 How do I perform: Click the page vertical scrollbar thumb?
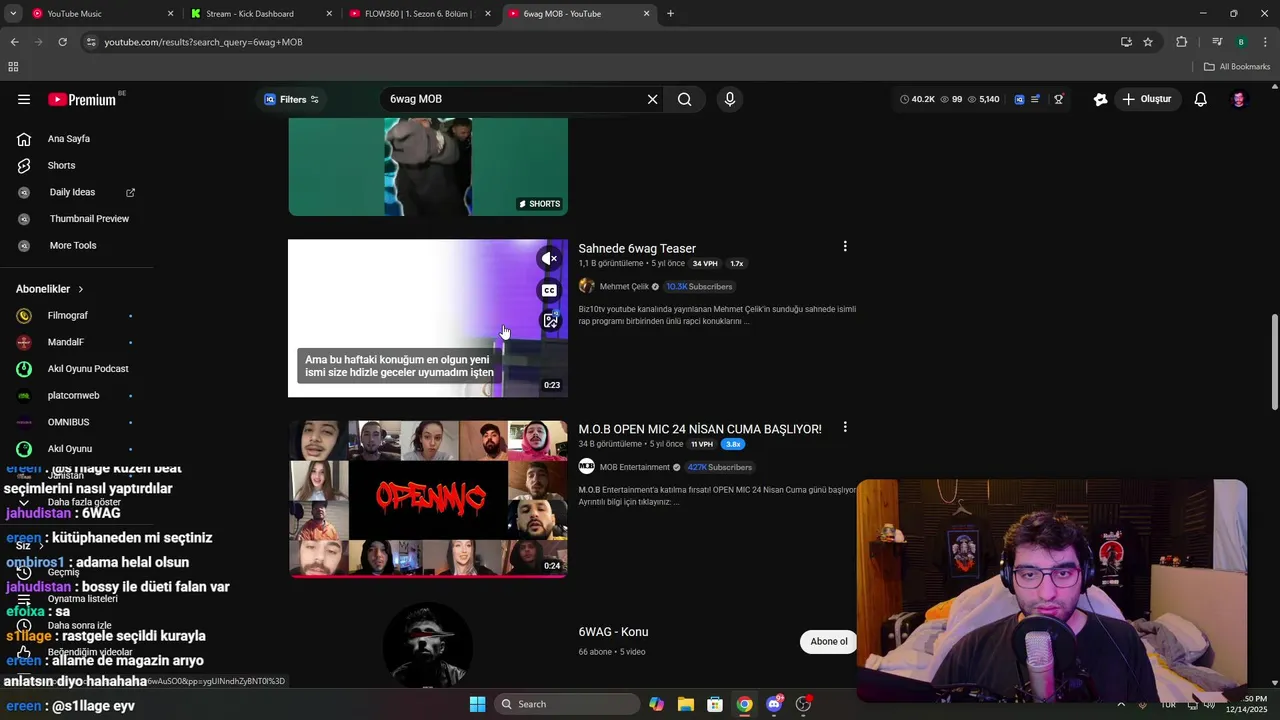click(1274, 361)
